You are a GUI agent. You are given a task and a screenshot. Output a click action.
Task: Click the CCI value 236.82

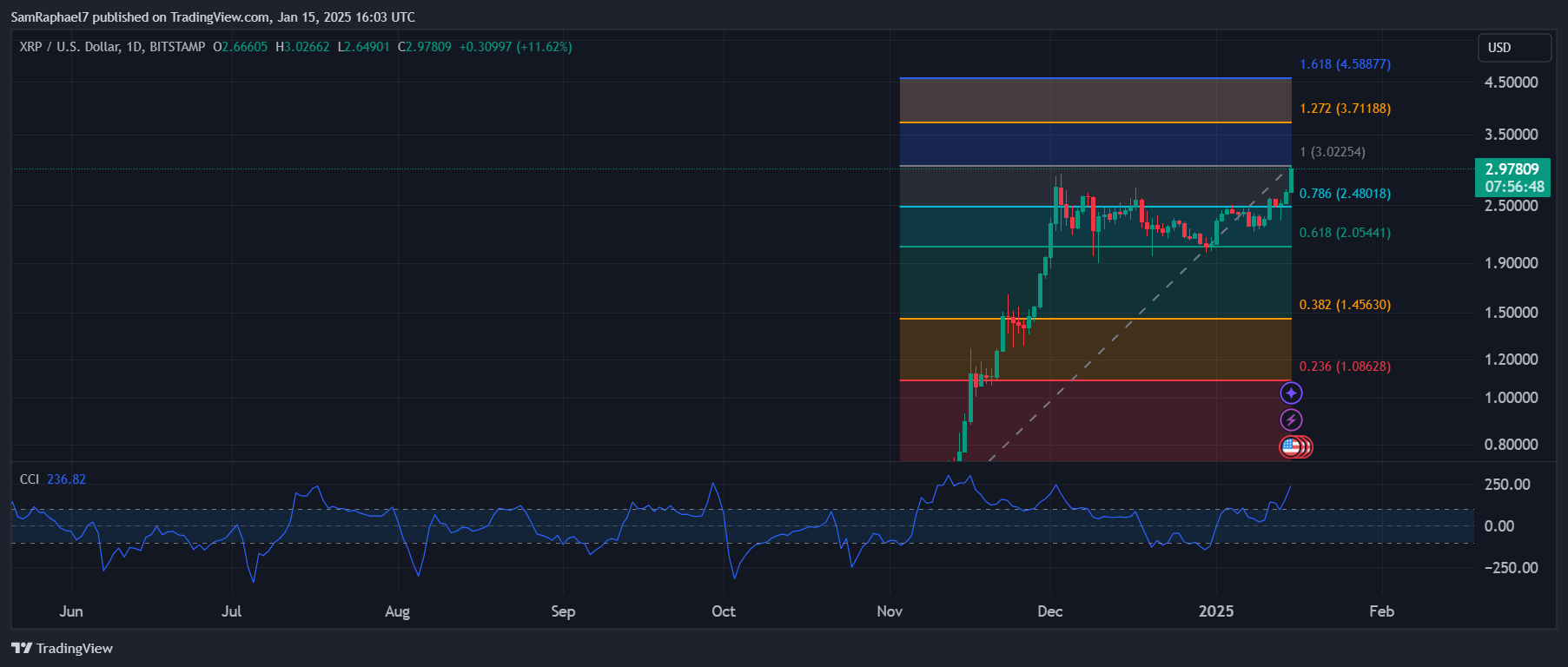[66, 479]
